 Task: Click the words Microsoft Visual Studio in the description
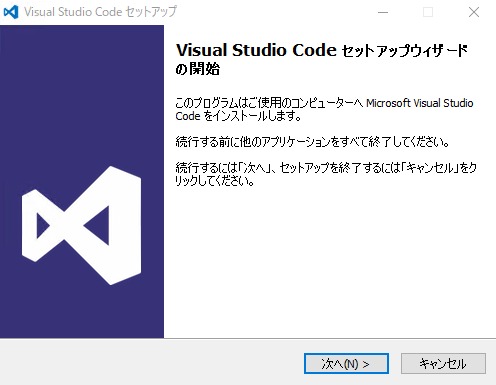click(420, 103)
